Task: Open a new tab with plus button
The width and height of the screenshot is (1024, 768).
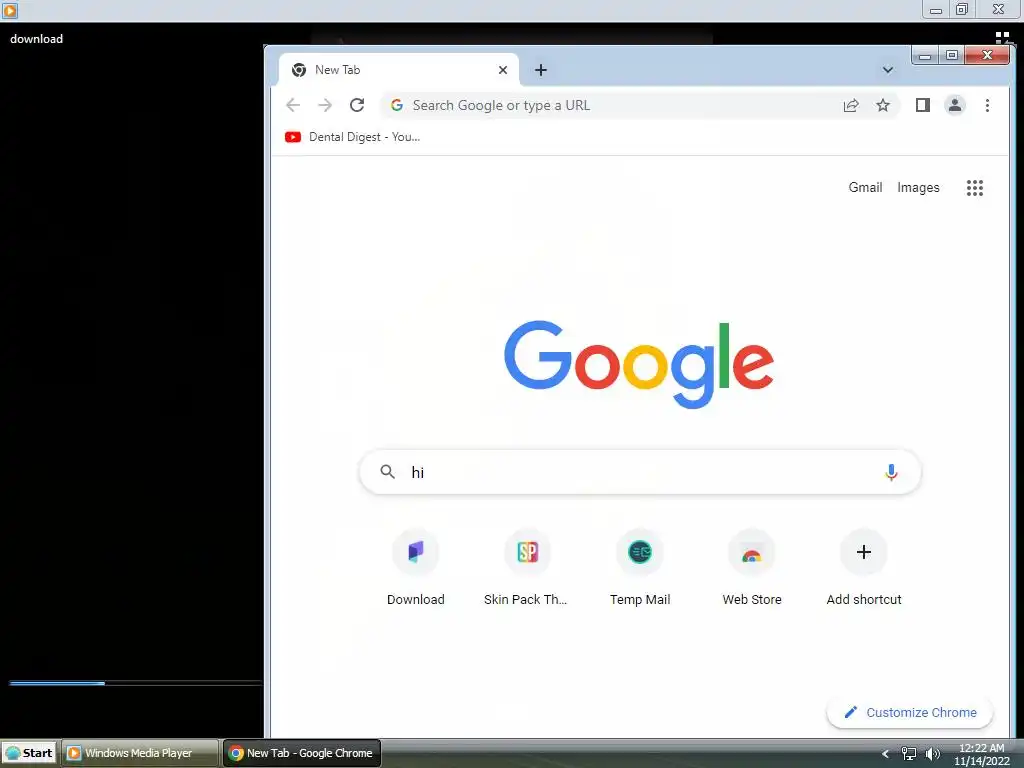Action: (x=541, y=70)
